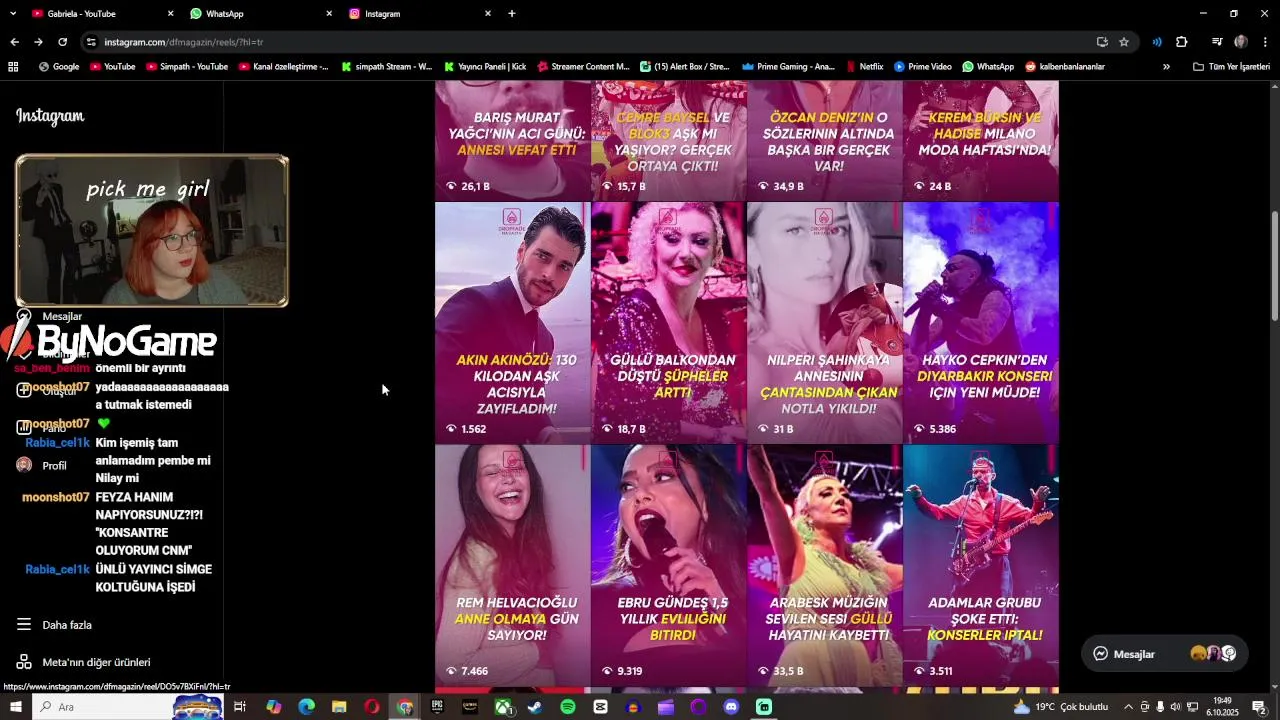Open Spotify from the taskbar
Image resolution: width=1280 pixels, height=720 pixels.
point(568,707)
